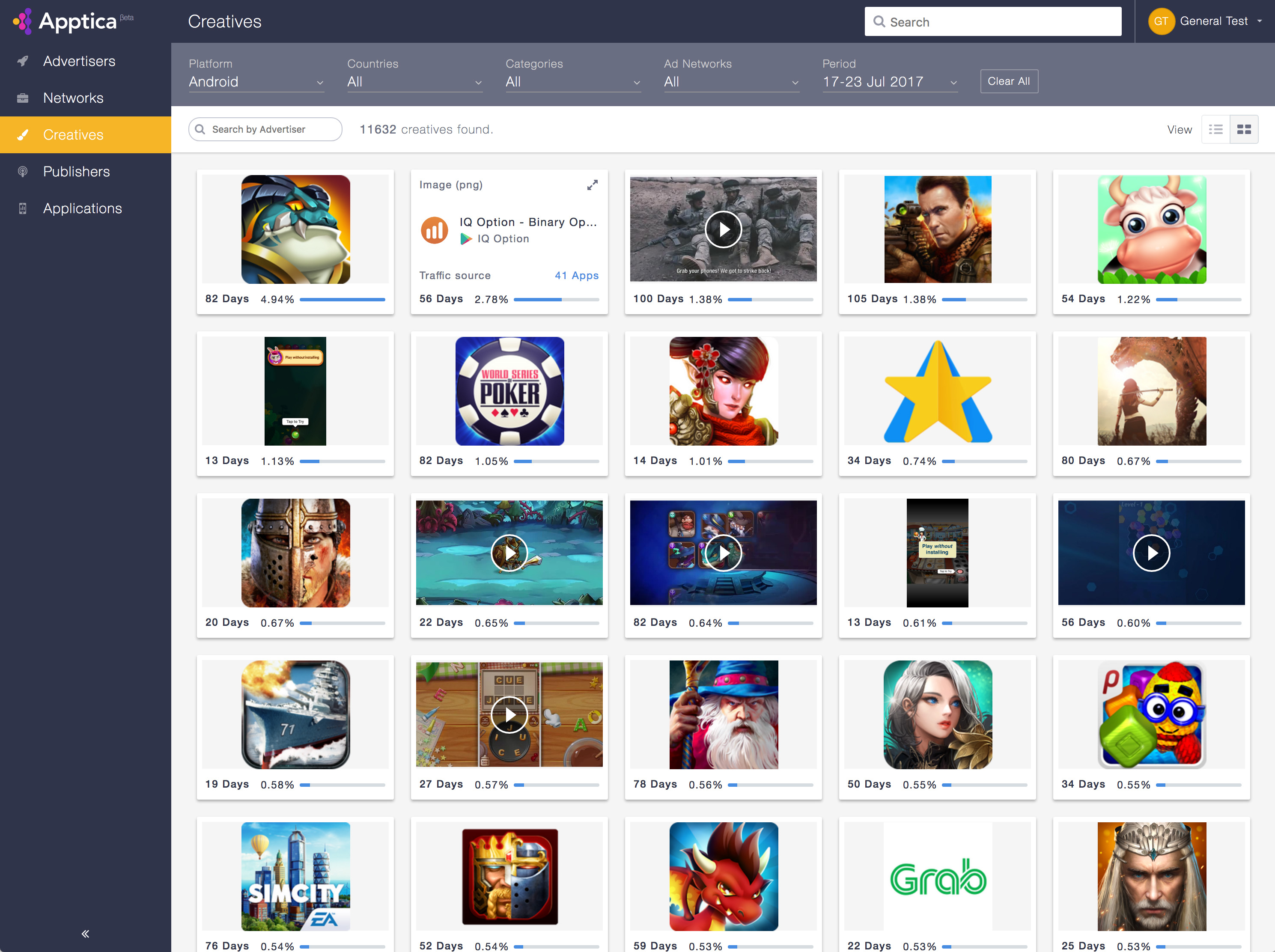Open the yellow bird puzzle 34 Days creative

point(1151,714)
